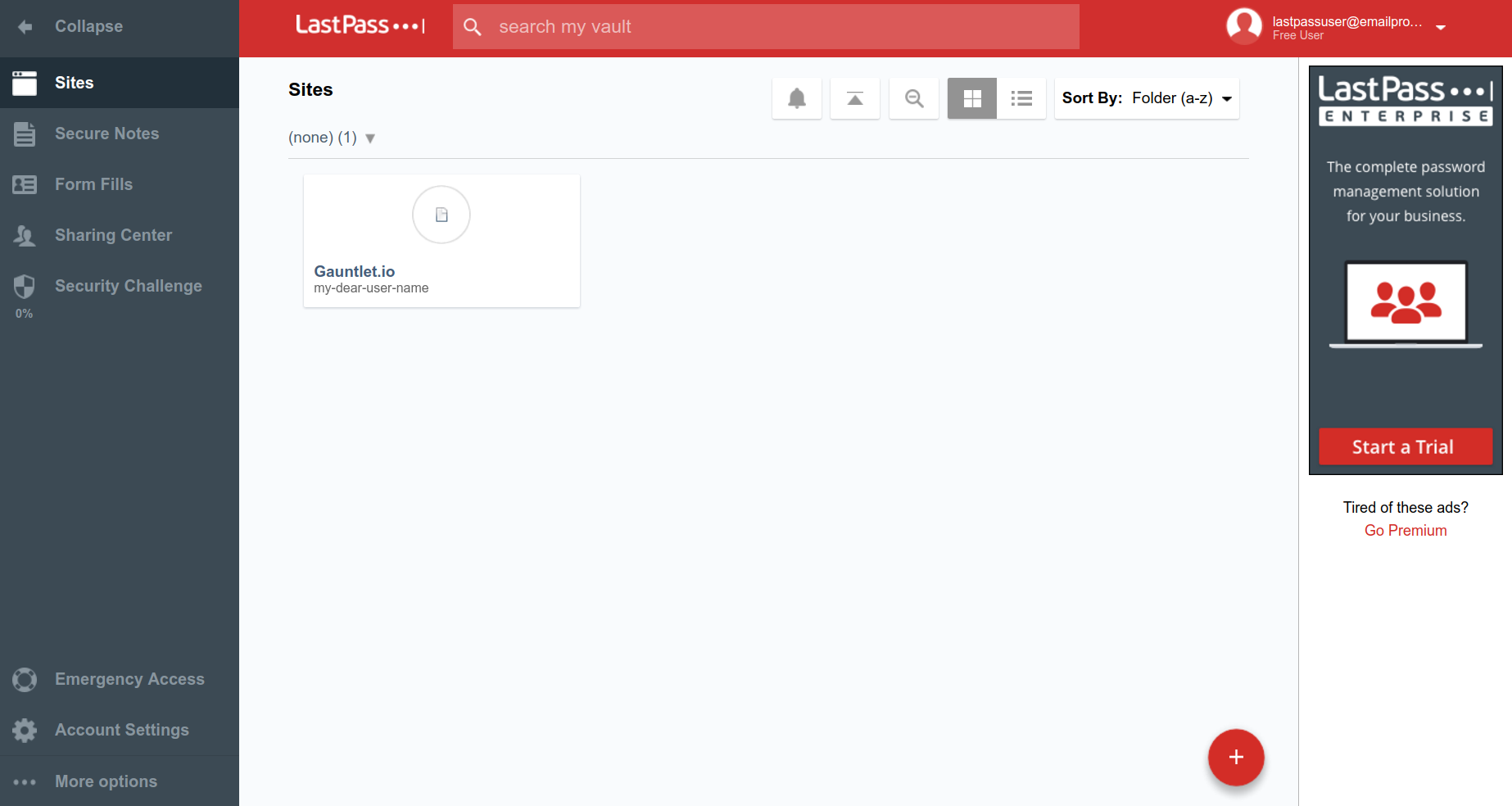Switch to grid view
The image size is (1512, 806).
click(x=972, y=98)
